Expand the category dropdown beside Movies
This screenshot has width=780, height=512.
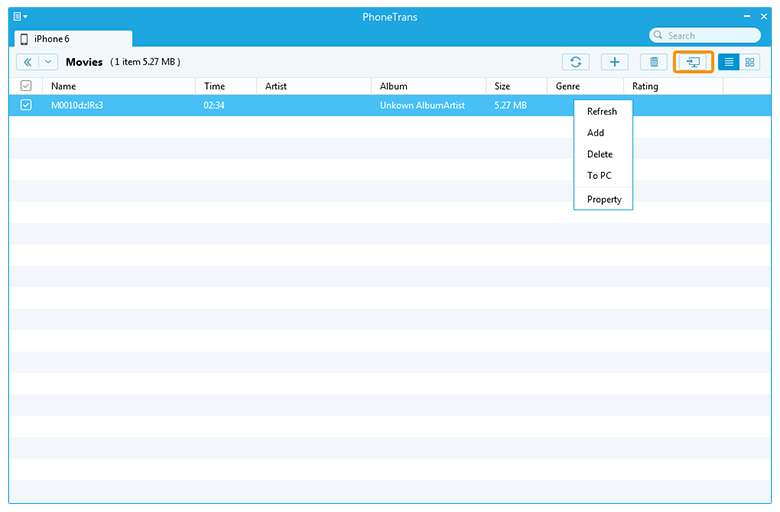(48, 62)
